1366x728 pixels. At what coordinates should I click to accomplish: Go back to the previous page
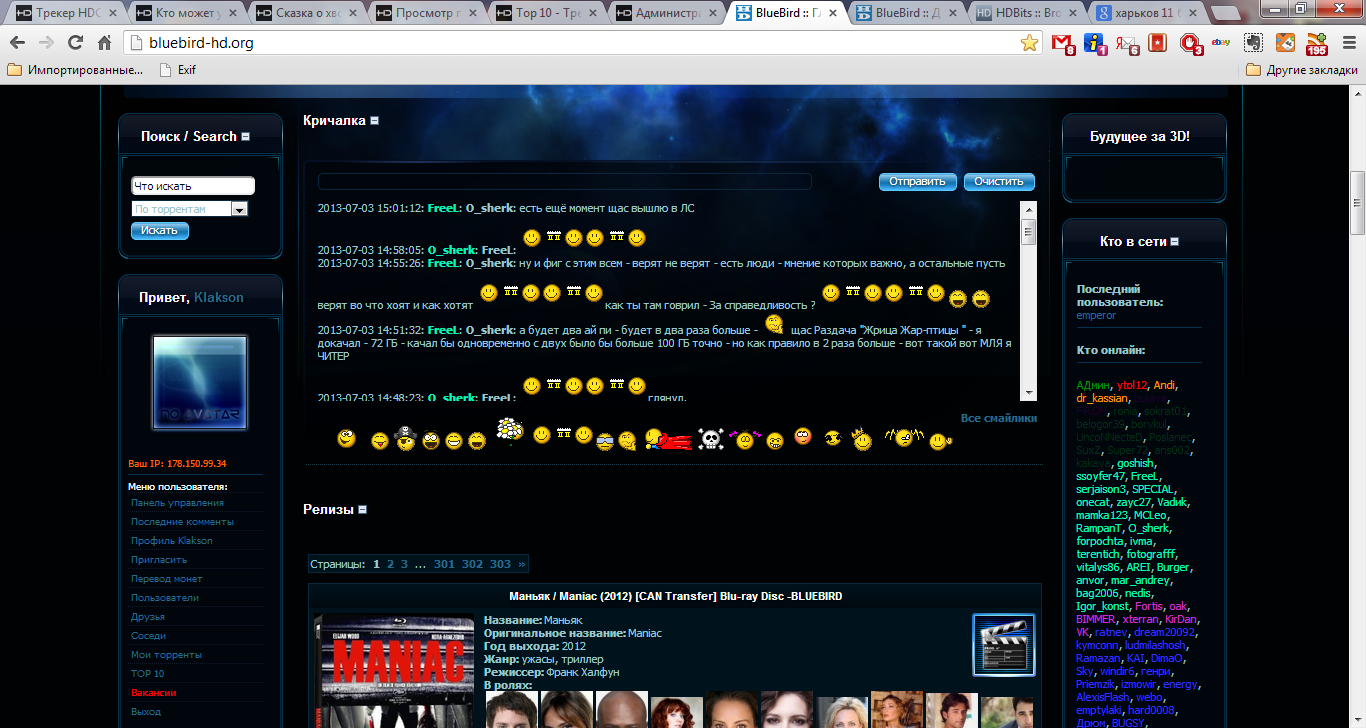tap(17, 43)
